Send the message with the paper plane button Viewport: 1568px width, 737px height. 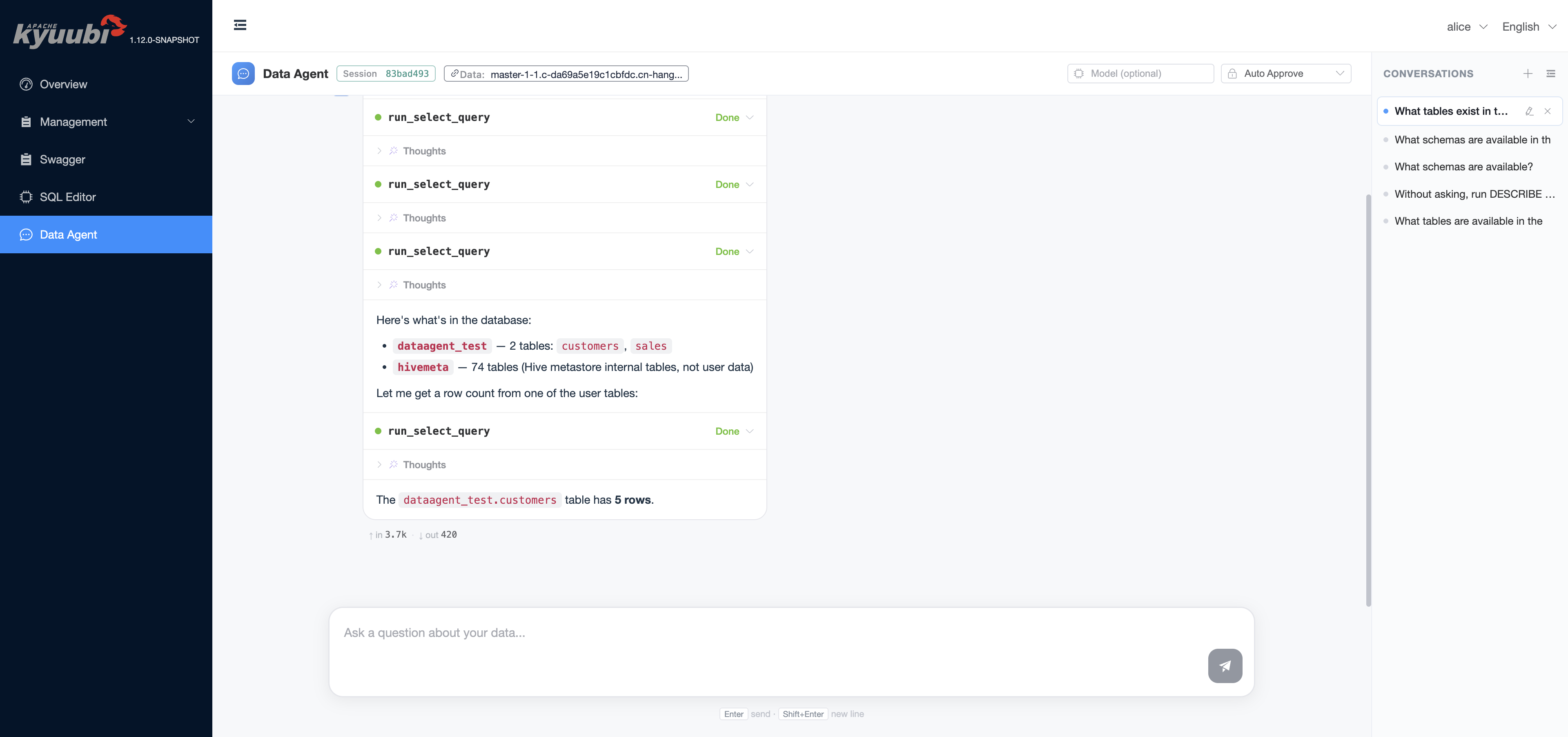(1225, 666)
